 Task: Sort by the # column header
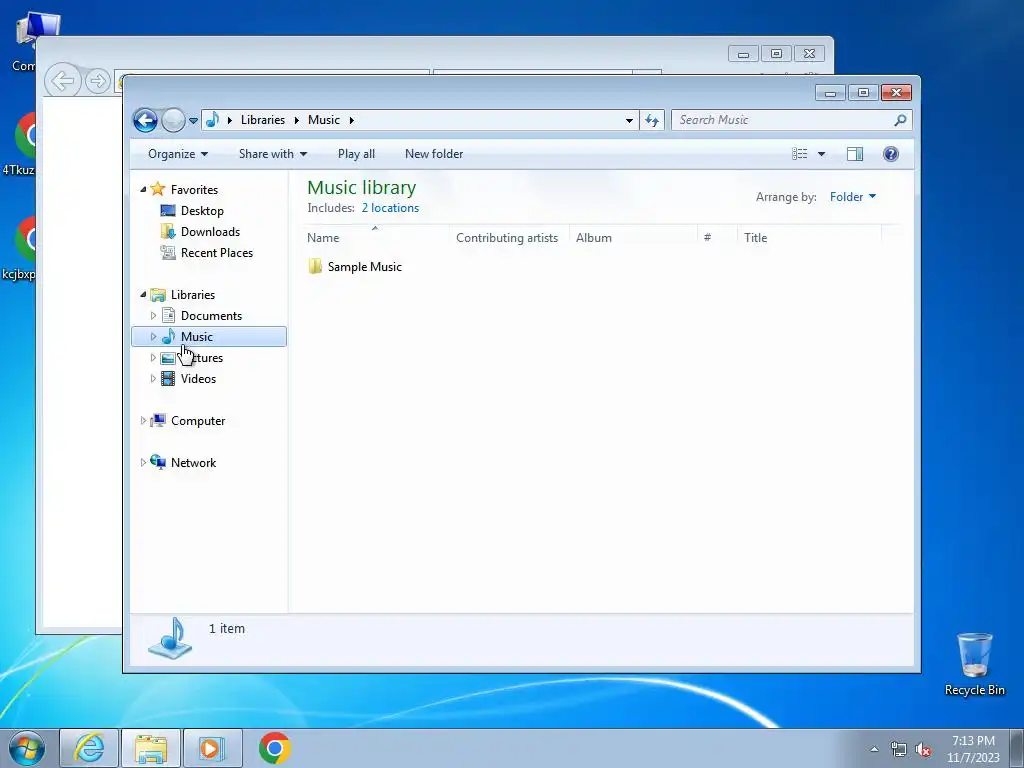tap(717, 238)
